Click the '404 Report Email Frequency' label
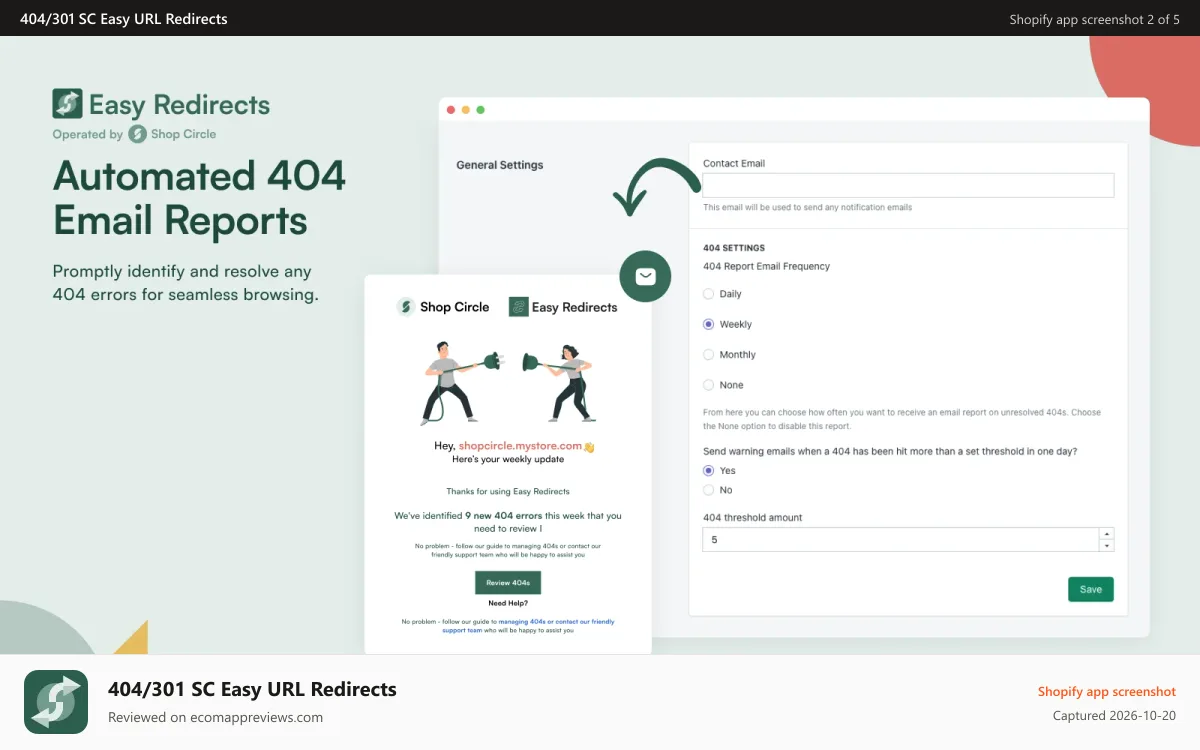The height and width of the screenshot is (750, 1200). tap(766, 267)
